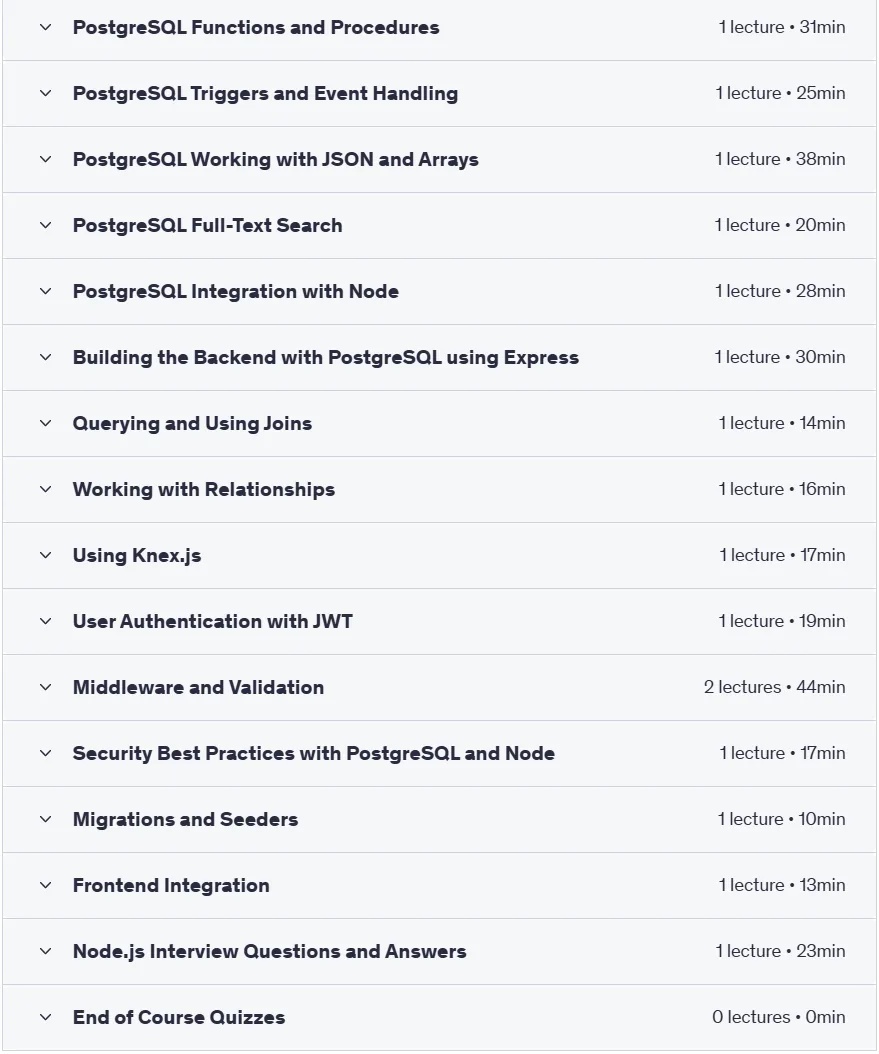Select Frontend Integration section title
The width and height of the screenshot is (879, 1054).
pos(171,885)
